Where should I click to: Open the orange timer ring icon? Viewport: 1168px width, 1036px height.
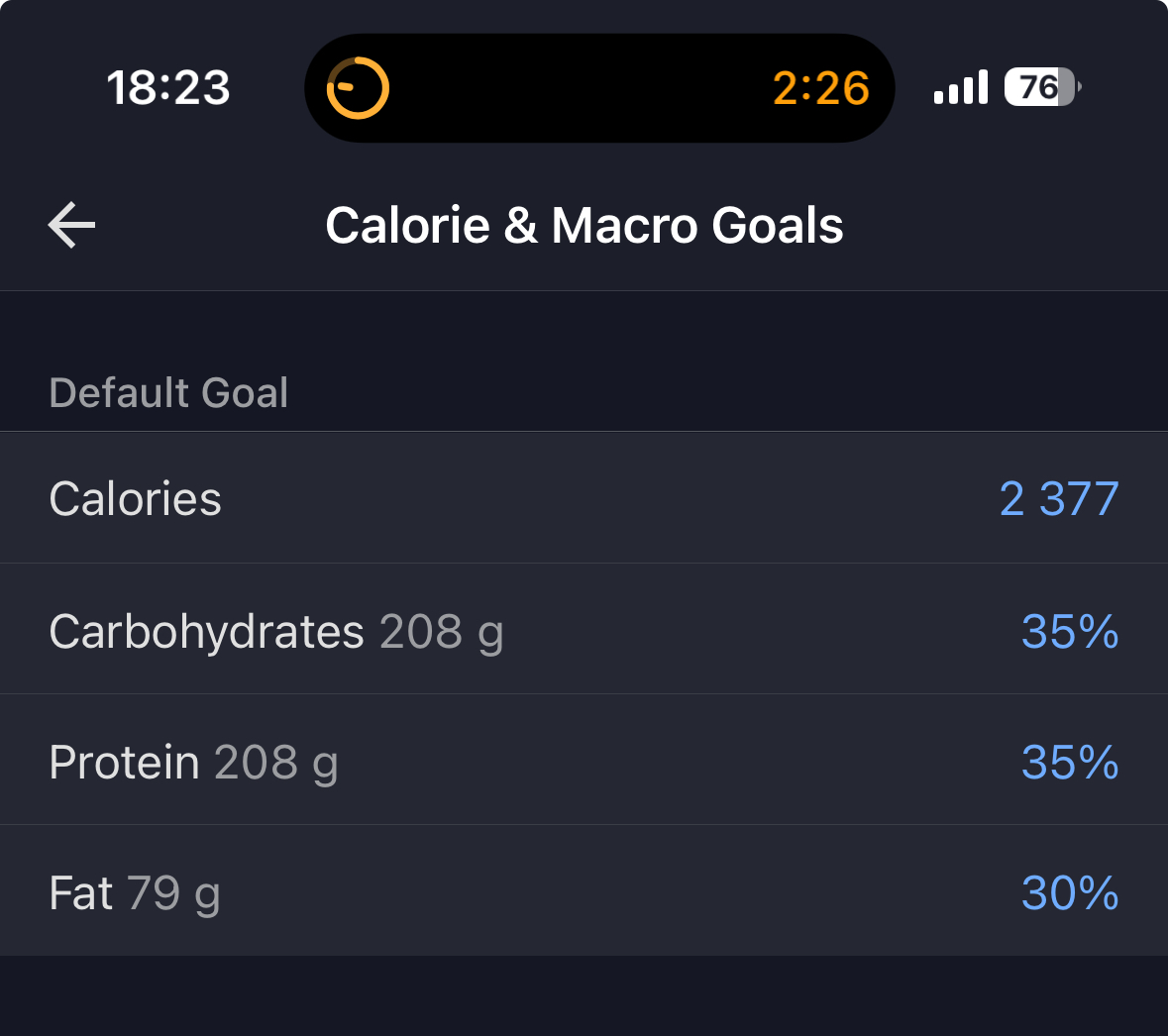pyautogui.click(x=359, y=88)
